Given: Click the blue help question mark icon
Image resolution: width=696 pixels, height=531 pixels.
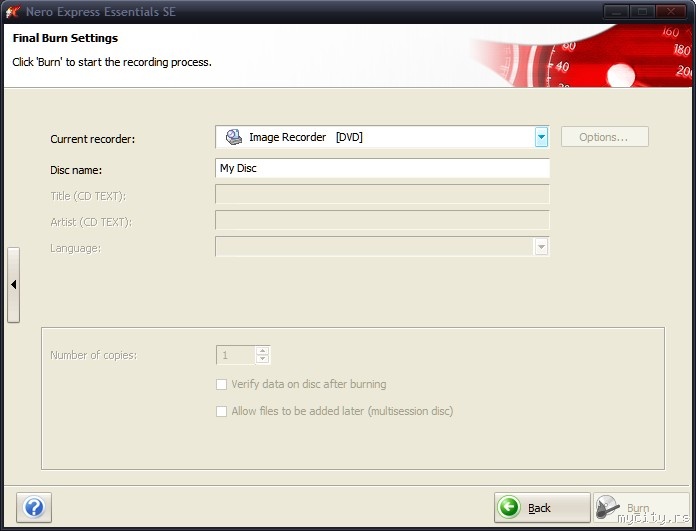Looking at the screenshot, I should click(x=34, y=507).
